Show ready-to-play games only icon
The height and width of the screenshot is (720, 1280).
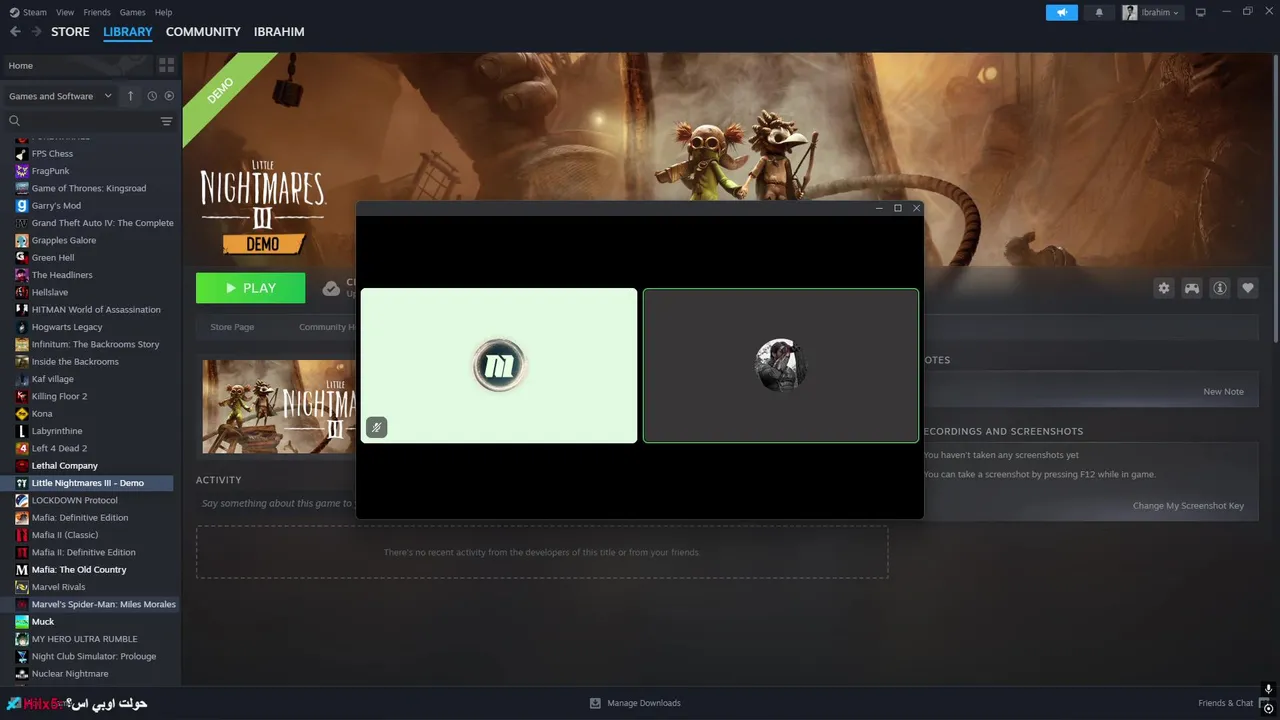(169, 96)
